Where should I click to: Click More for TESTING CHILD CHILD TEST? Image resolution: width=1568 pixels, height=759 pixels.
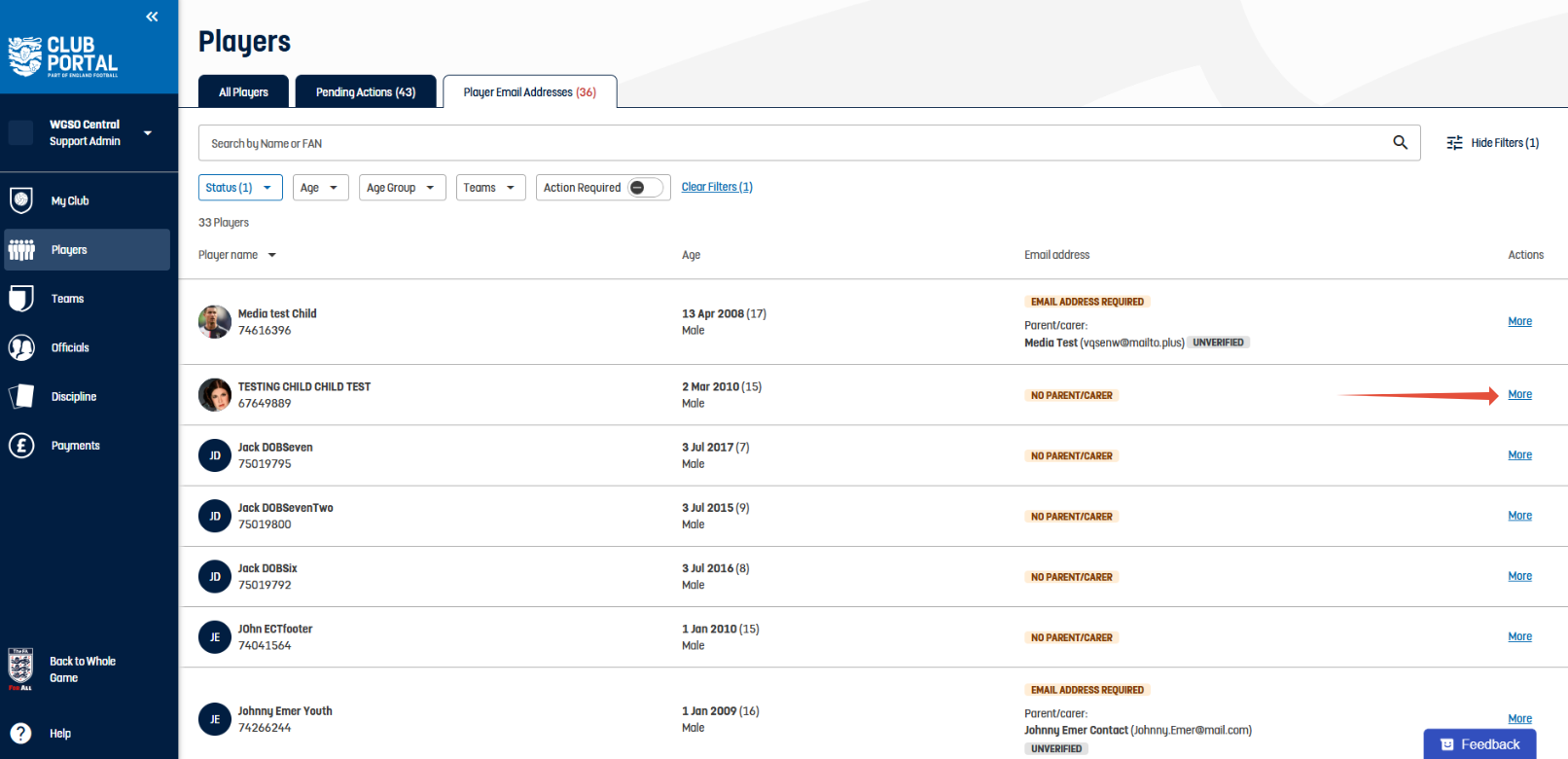(x=1519, y=394)
